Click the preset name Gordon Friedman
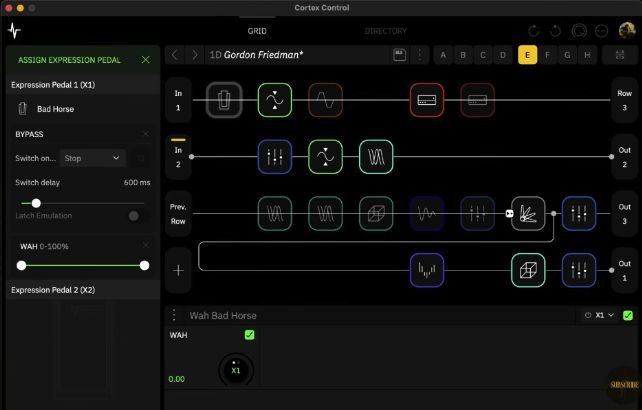This screenshot has width=642, height=410. tap(263, 55)
